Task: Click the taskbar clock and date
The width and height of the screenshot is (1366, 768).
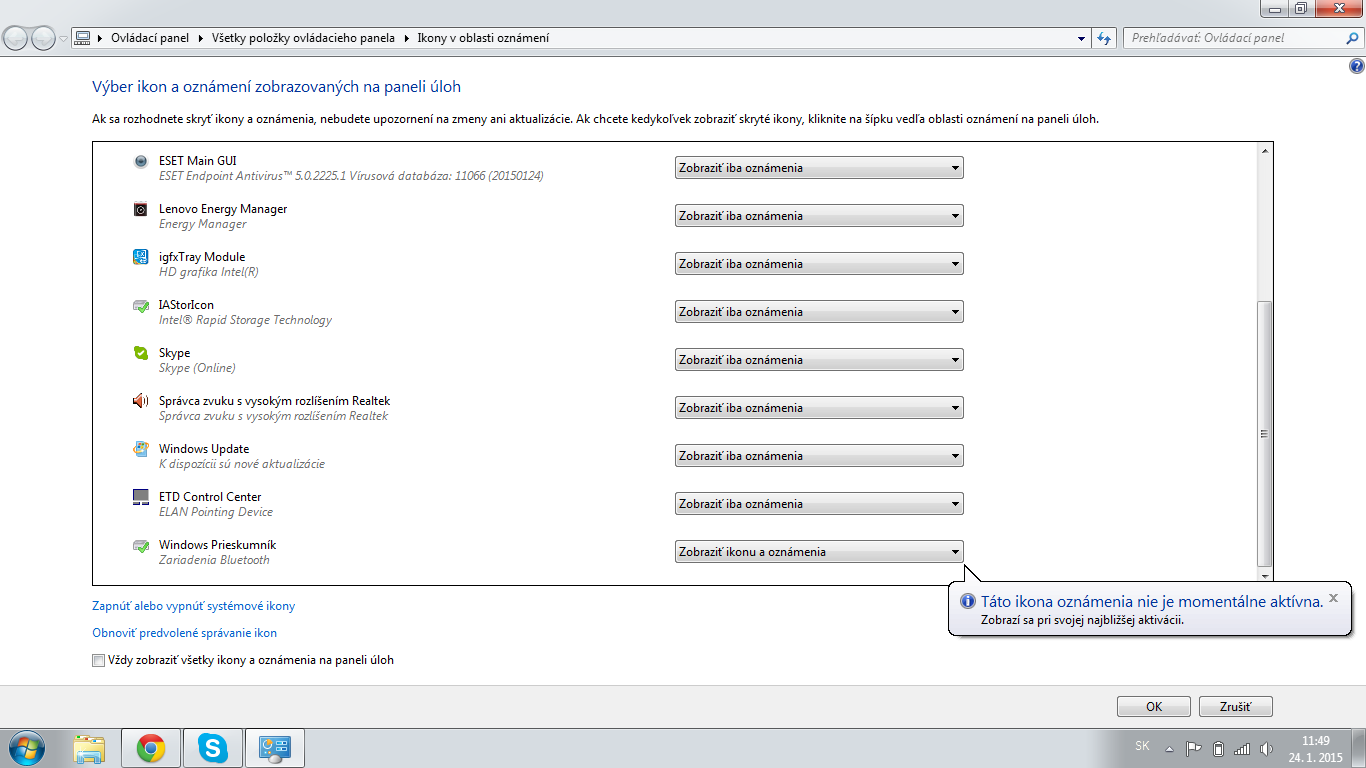Action: point(1316,749)
